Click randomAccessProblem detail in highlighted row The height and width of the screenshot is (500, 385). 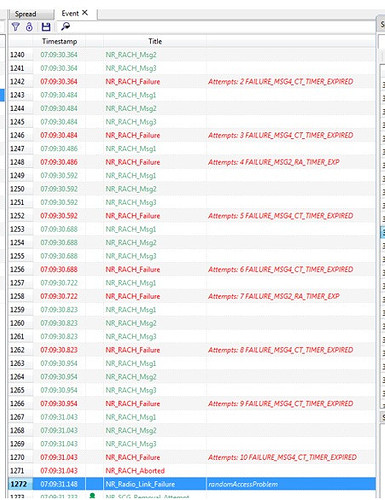[243, 484]
